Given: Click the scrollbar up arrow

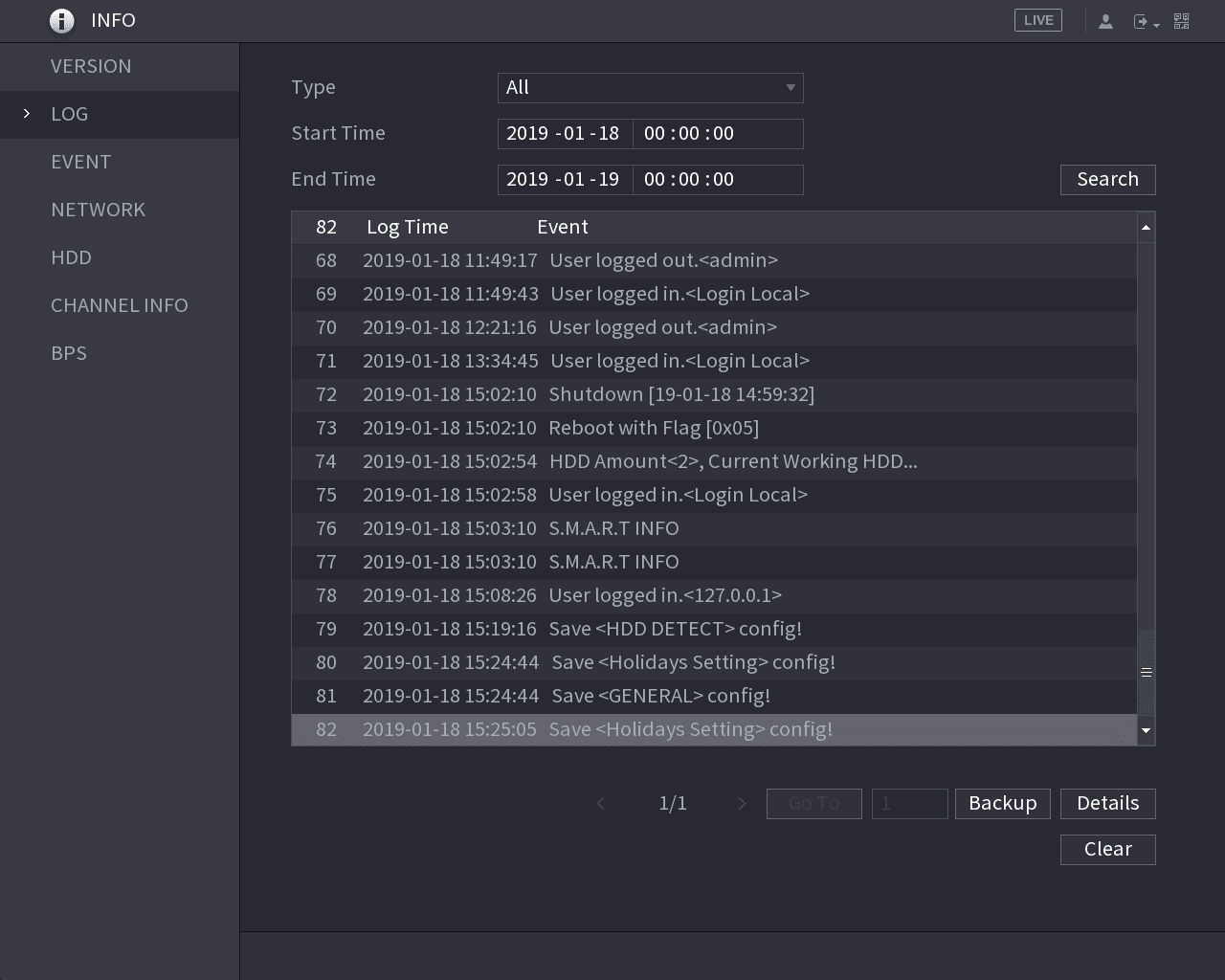Looking at the screenshot, I should point(1146,228).
